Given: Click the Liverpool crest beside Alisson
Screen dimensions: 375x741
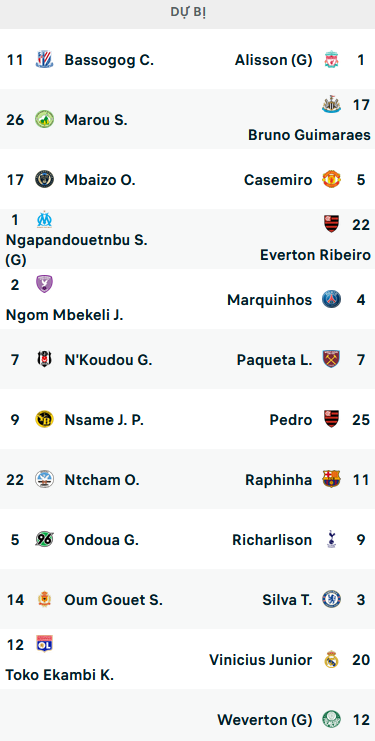Looking at the screenshot, I should tap(331, 60).
